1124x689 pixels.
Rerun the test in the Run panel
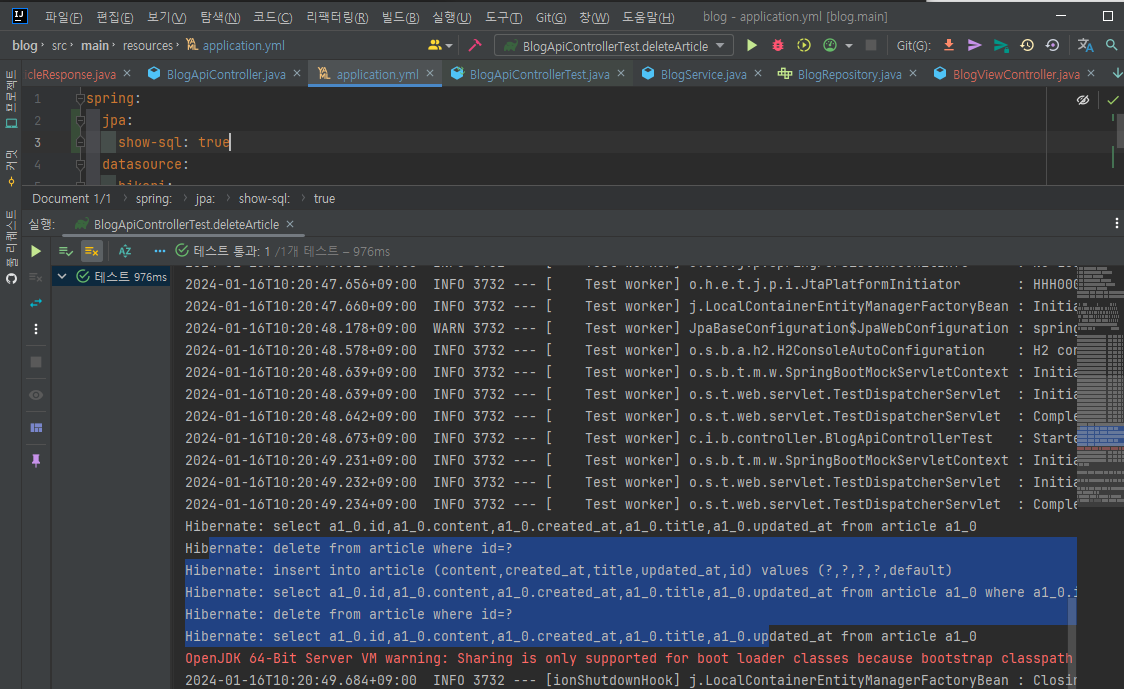(x=36, y=252)
